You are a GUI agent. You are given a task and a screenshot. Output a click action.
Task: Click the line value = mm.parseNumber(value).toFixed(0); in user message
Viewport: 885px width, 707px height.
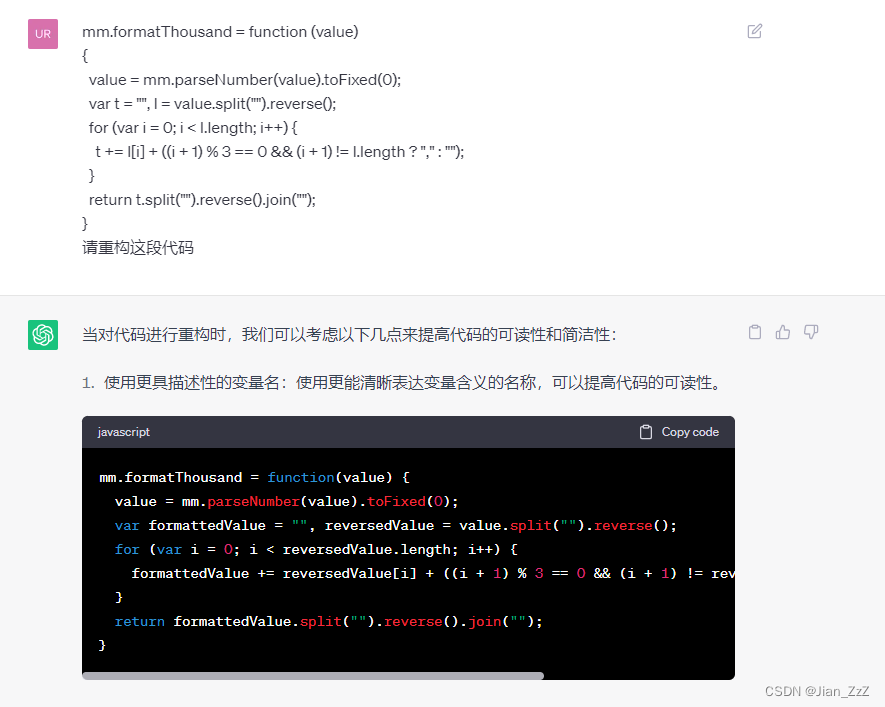tap(245, 80)
